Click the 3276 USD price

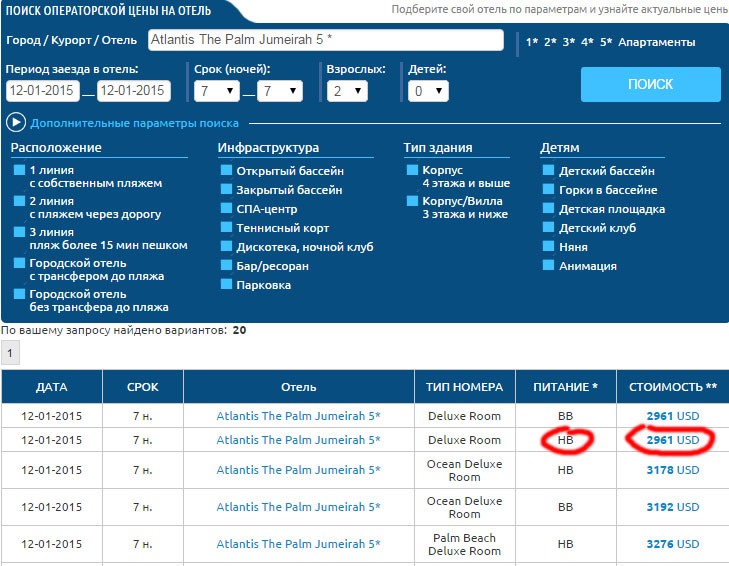(x=673, y=544)
